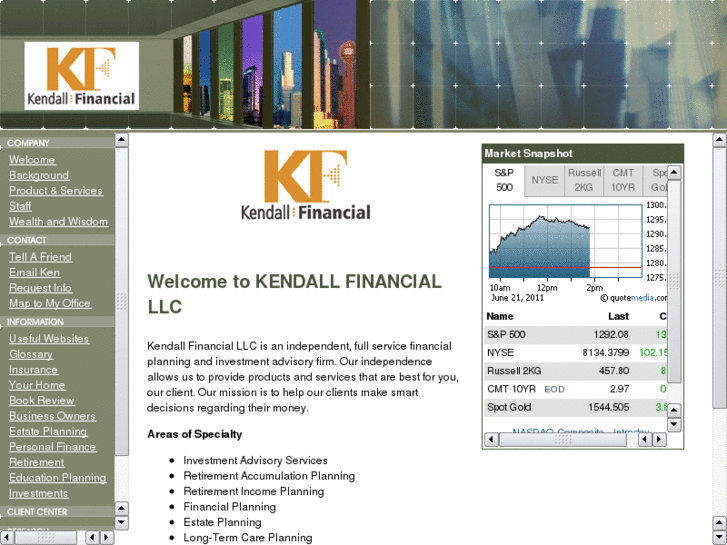Open Personal Finance link
The image size is (727, 545).
(52, 447)
